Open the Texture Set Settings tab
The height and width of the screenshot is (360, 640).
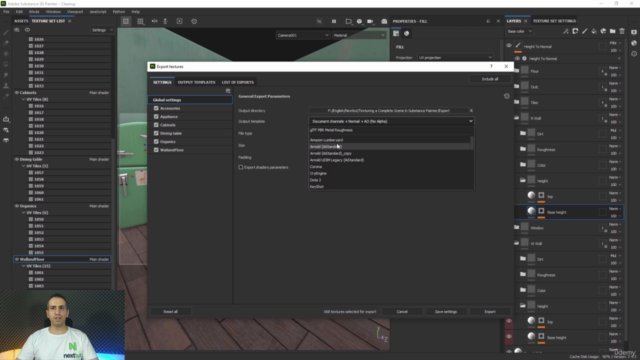(554, 21)
